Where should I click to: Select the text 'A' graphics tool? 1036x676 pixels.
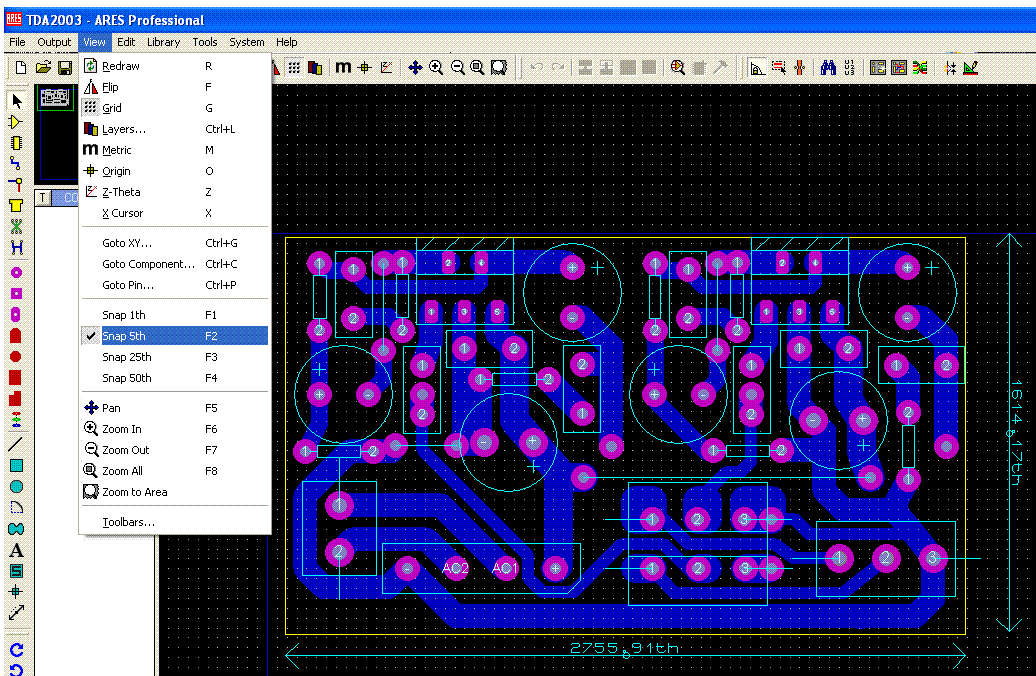click(16, 550)
